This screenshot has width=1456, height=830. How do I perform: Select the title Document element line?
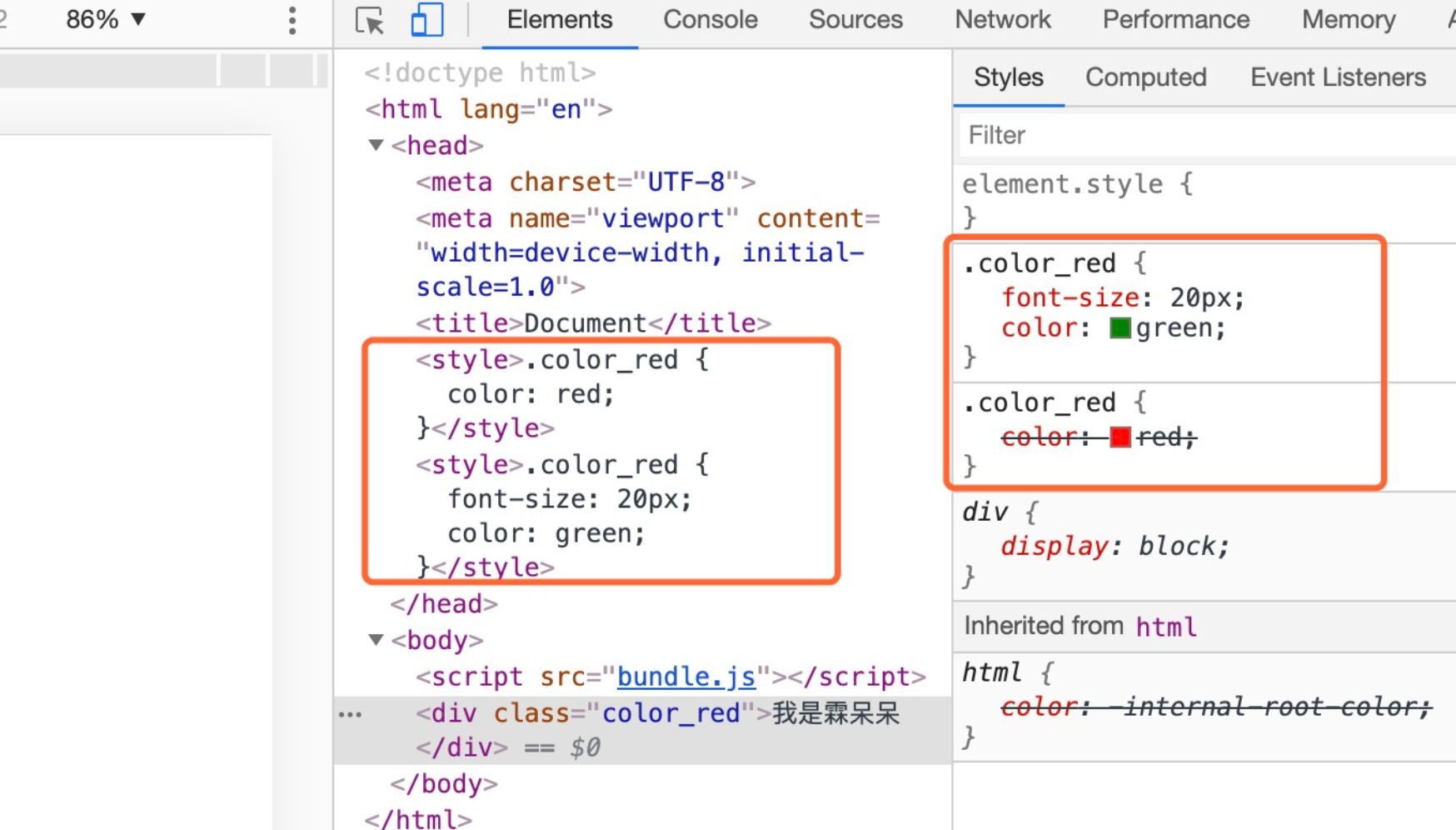(x=593, y=323)
